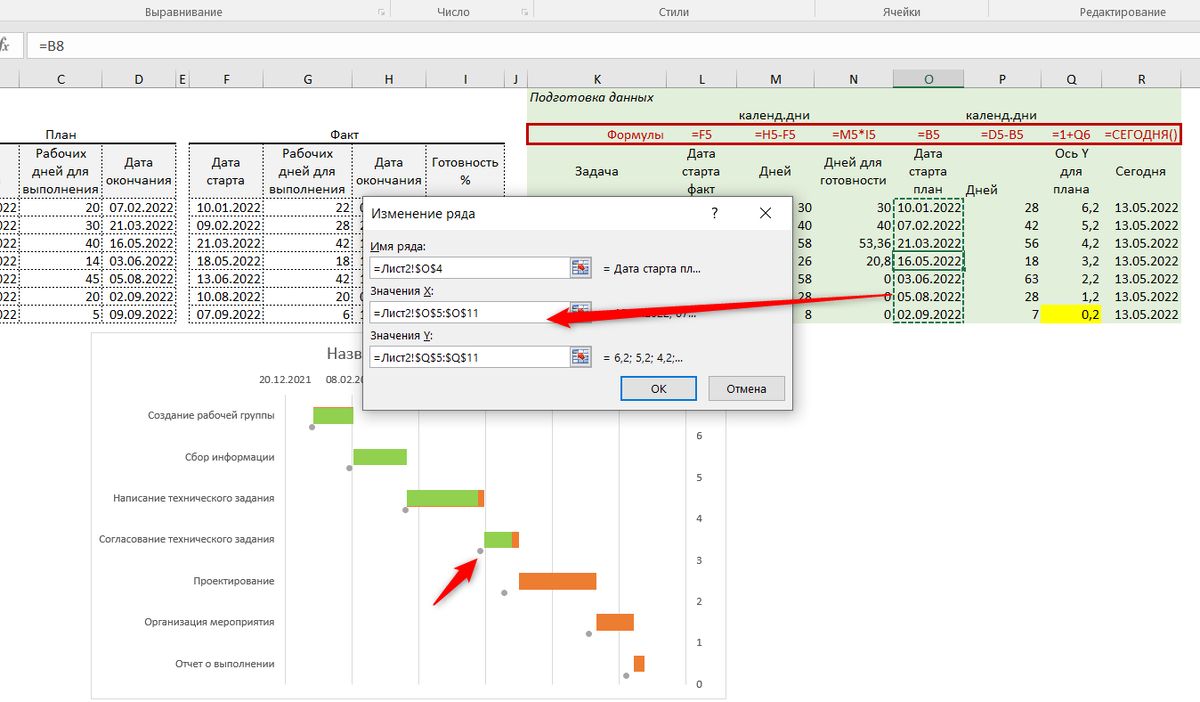
Task: Select the Готовность % header cell
Action: pos(463,170)
